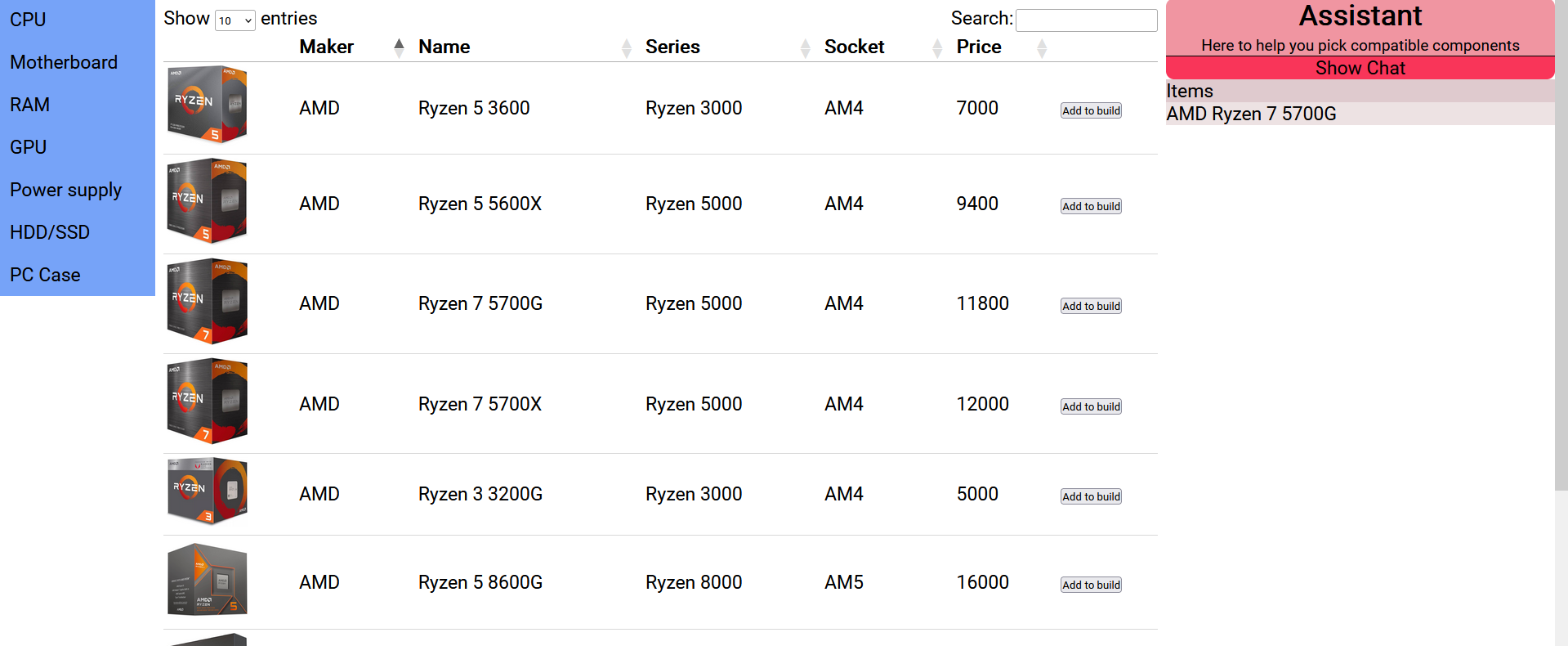The width and height of the screenshot is (1568, 646).
Task: Click the Ryzen 8000 series cell
Action: pos(694,582)
